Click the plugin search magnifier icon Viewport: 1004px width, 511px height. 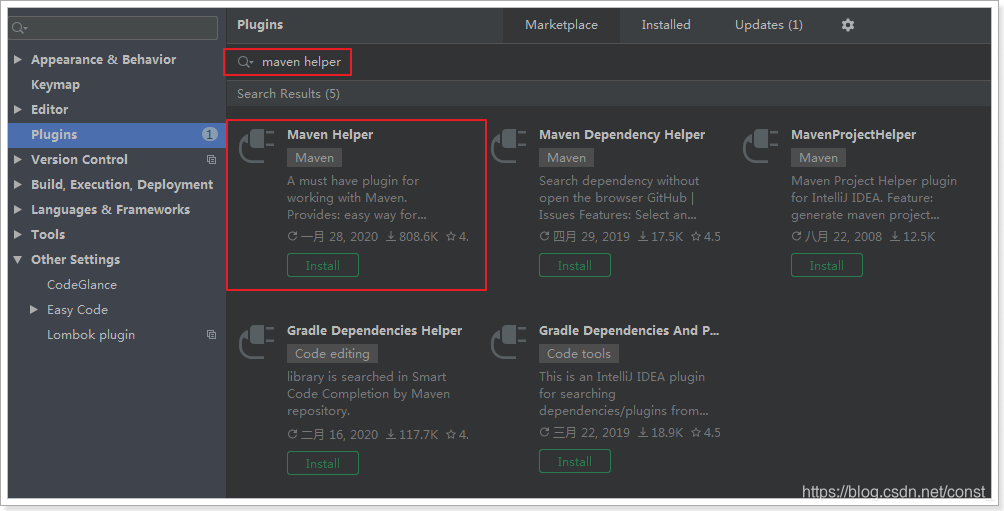(245, 62)
